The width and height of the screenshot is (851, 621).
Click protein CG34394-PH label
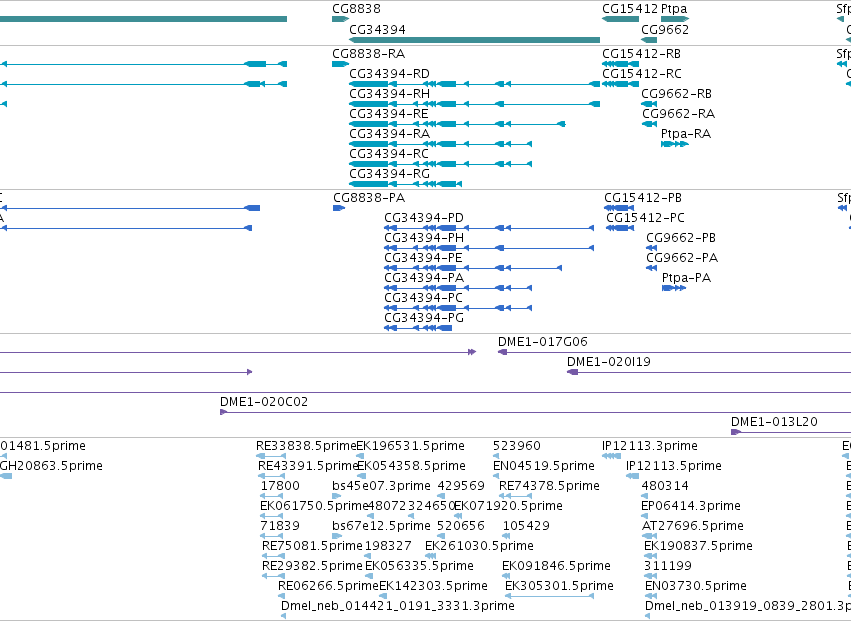click(424, 238)
